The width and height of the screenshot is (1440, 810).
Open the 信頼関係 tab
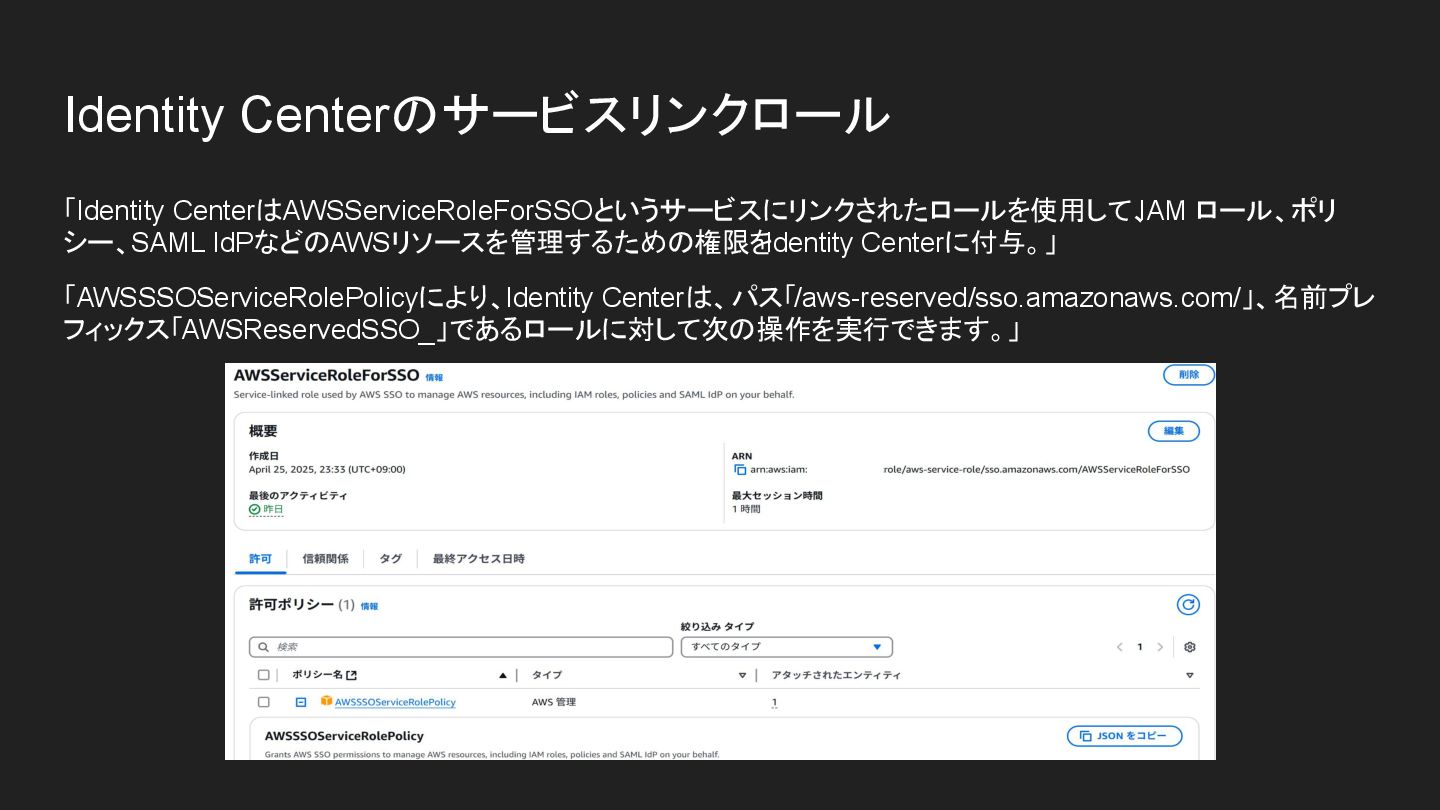coord(326,558)
